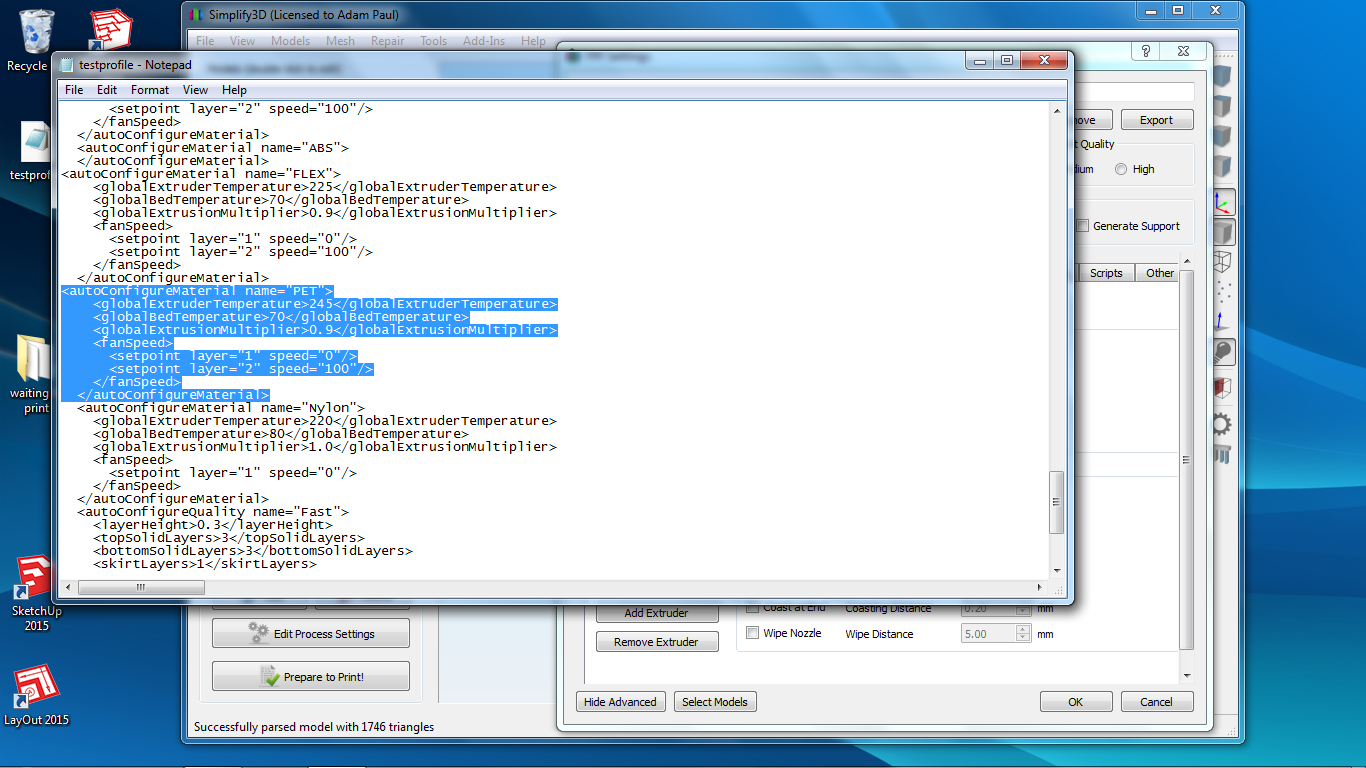Click the Edit Process Settings button

coord(311,634)
